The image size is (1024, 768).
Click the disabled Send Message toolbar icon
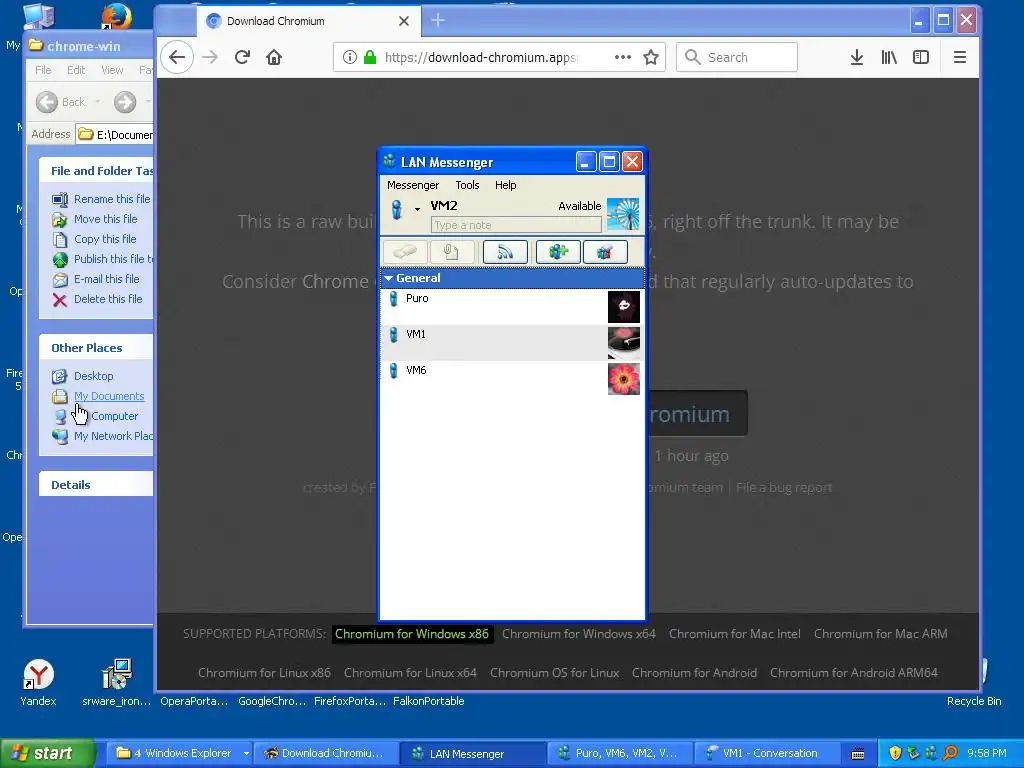point(405,252)
